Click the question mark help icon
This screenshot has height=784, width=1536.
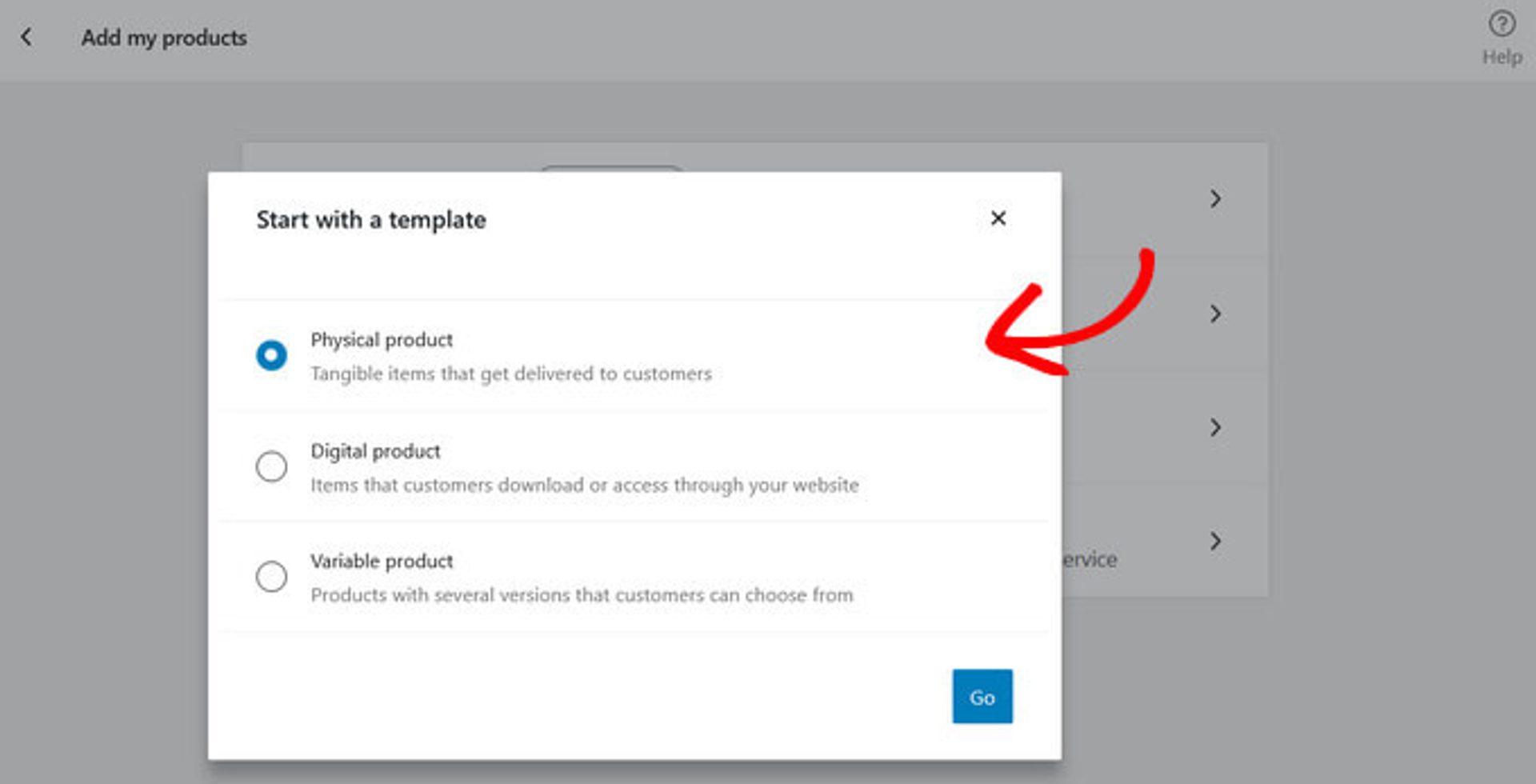tap(1502, 23)
